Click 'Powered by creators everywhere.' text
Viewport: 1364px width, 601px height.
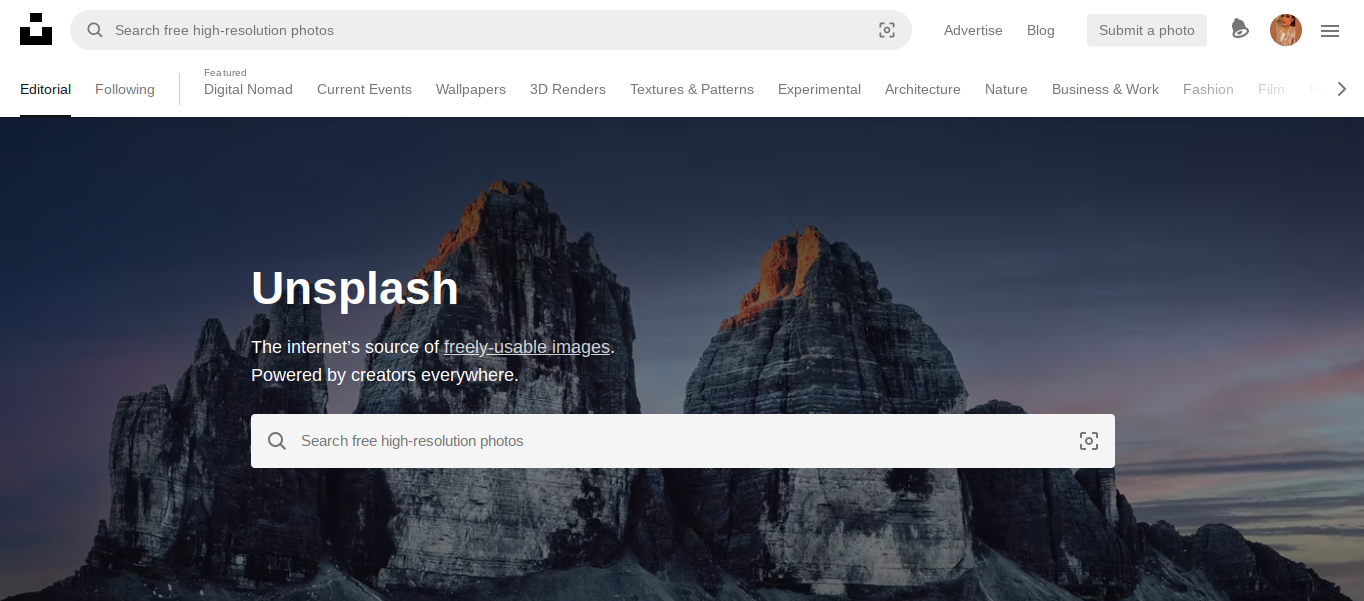pyautogui.click(x=385, y=375)
